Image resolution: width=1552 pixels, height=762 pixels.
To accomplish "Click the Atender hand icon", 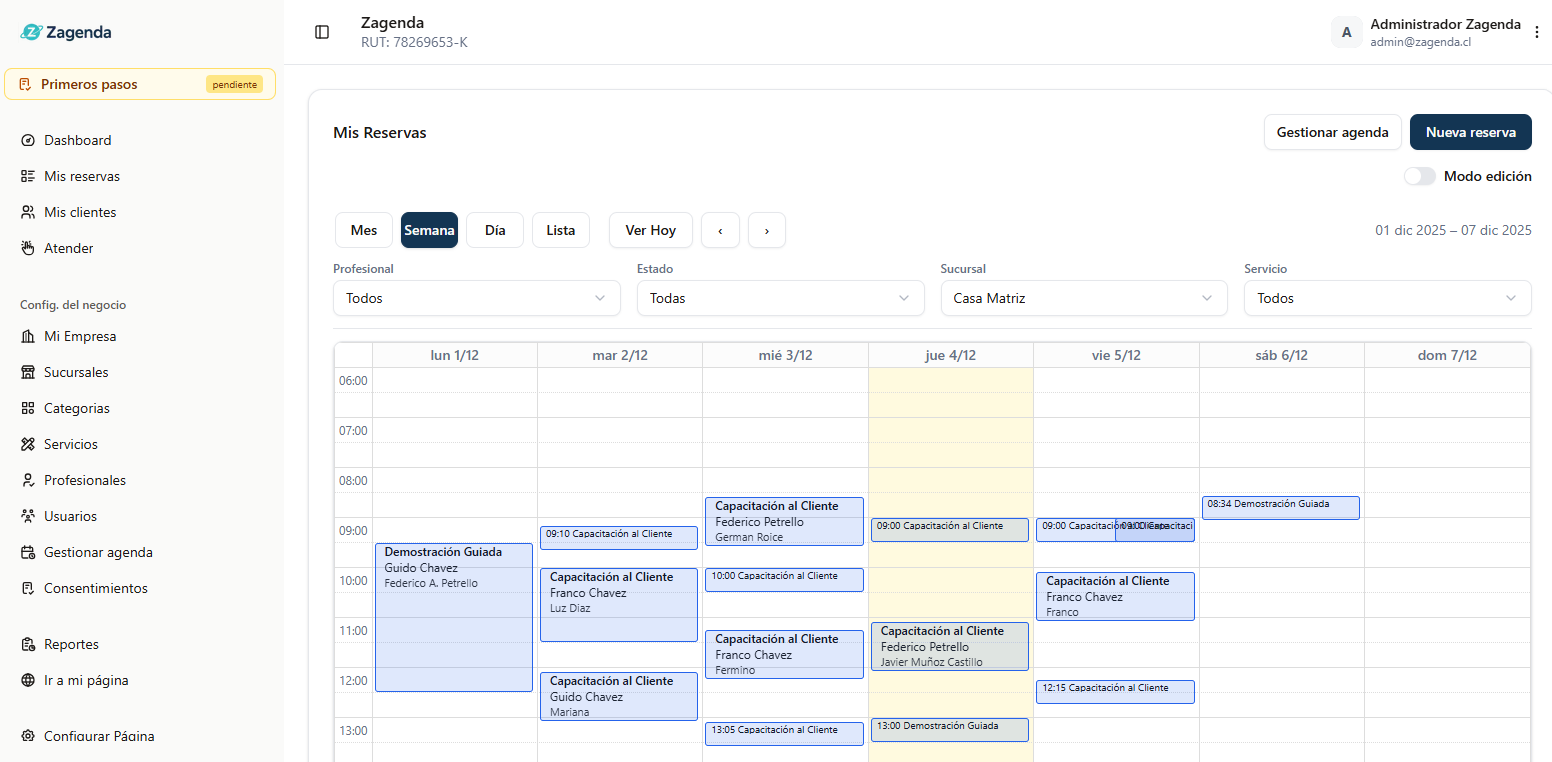I will (28, 249).
